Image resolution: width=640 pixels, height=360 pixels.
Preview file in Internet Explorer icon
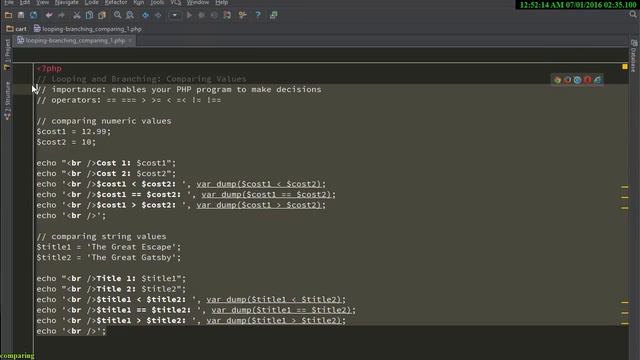598,80
